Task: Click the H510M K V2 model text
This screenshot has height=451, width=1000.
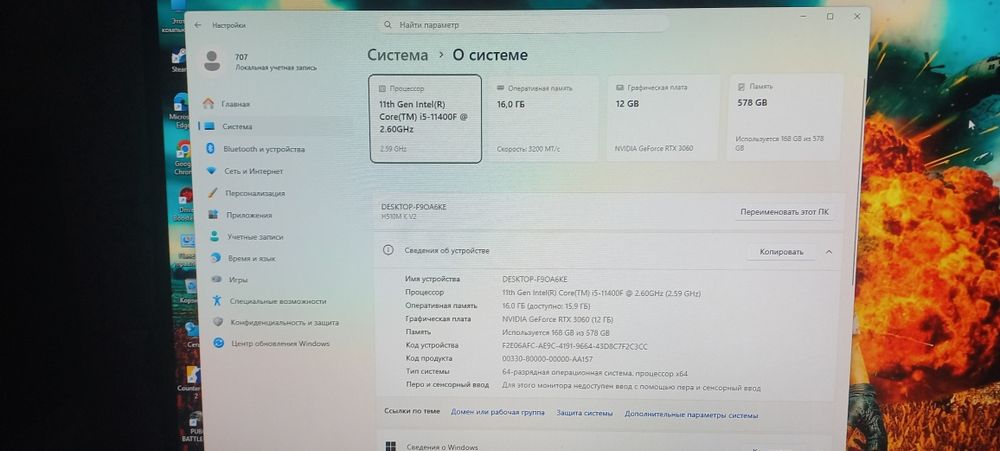Action: click(399, 217)
